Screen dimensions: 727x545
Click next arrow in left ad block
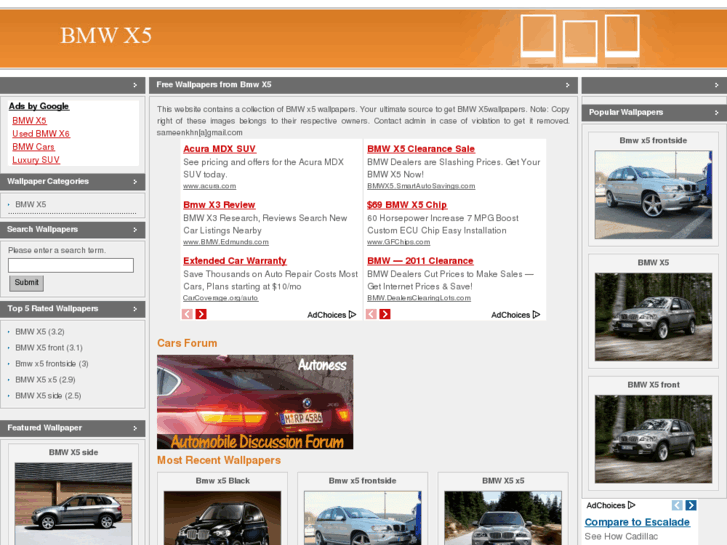201,314
